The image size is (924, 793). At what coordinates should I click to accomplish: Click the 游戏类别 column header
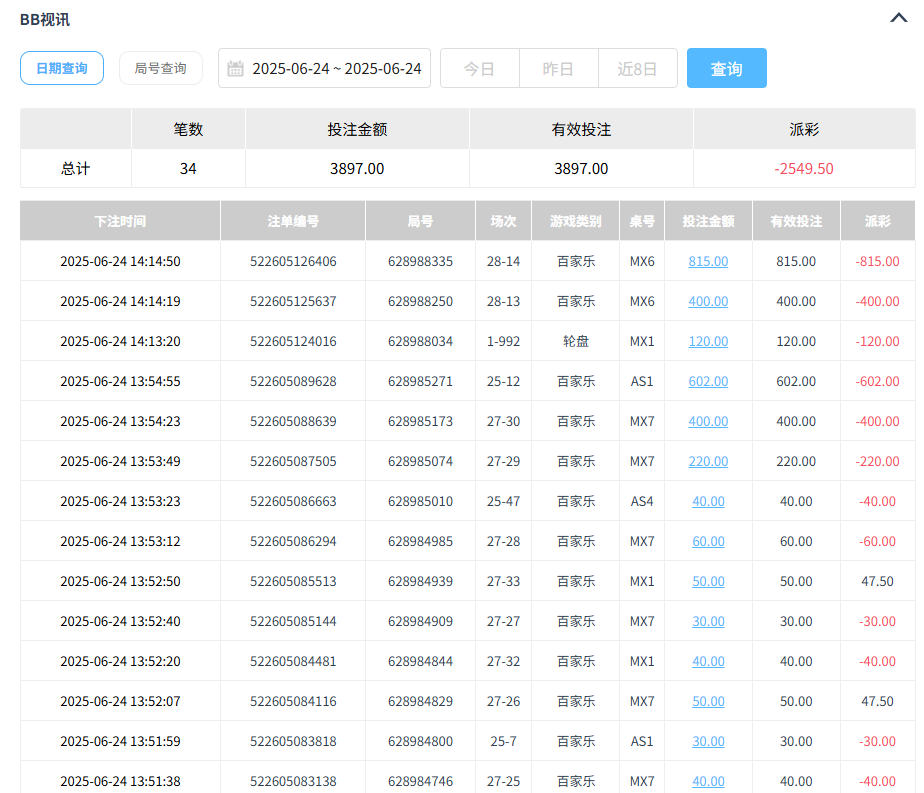click(x=575, y=220)
